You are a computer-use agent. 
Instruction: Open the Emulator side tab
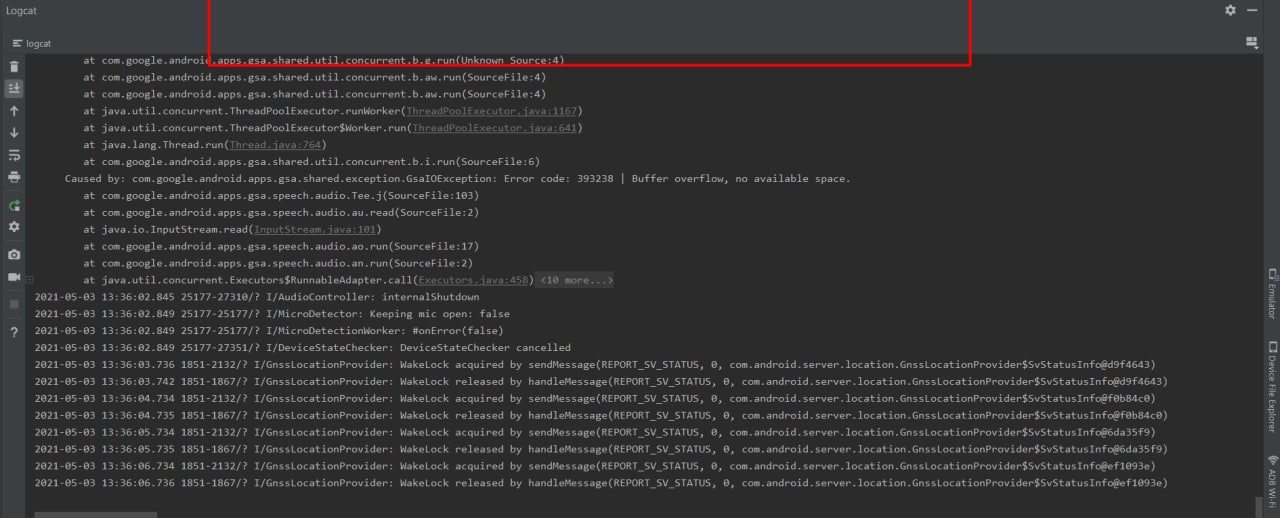[x=1272, y=293]
